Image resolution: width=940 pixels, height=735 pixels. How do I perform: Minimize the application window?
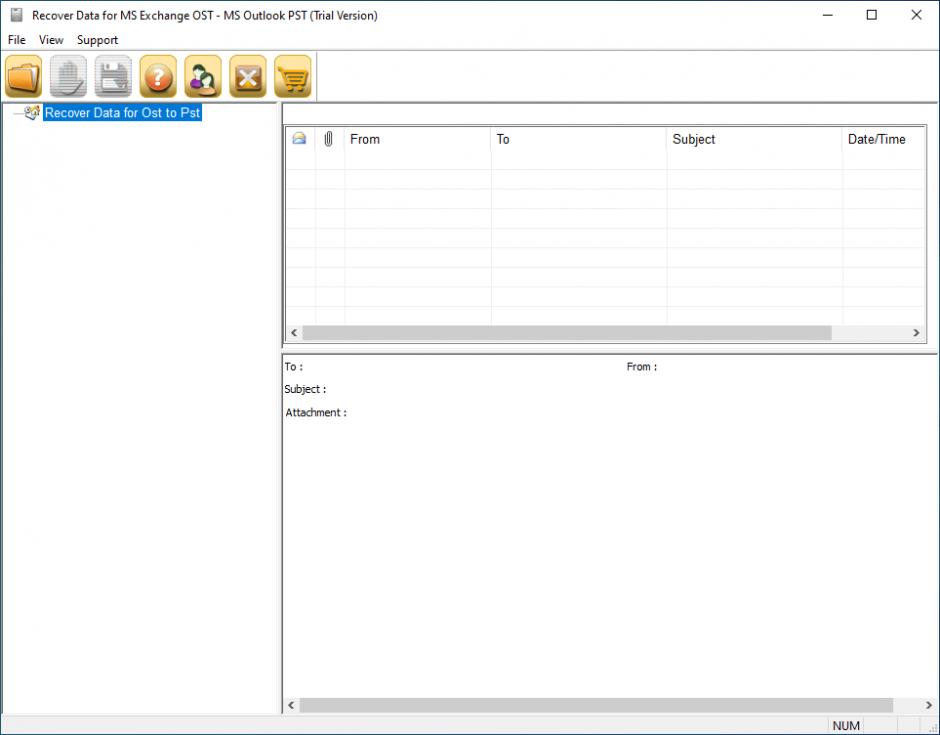[x=828, y=15]
